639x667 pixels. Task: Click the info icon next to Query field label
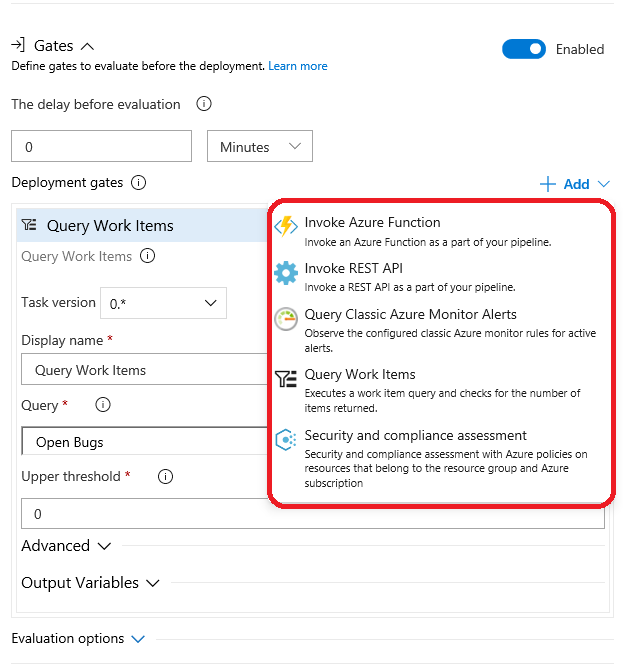pos(103,405)
